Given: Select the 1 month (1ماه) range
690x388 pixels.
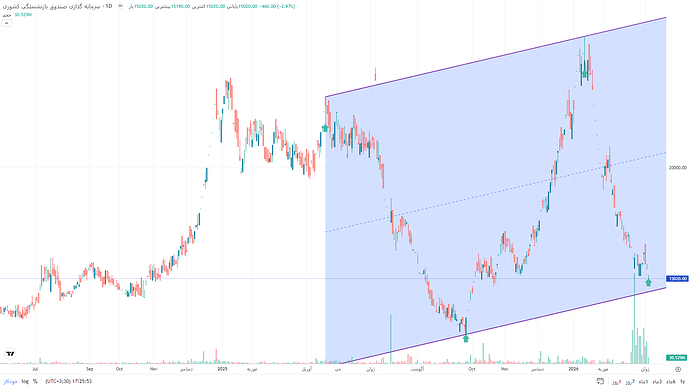Looking at the screenshot, I should click(644, 381).
